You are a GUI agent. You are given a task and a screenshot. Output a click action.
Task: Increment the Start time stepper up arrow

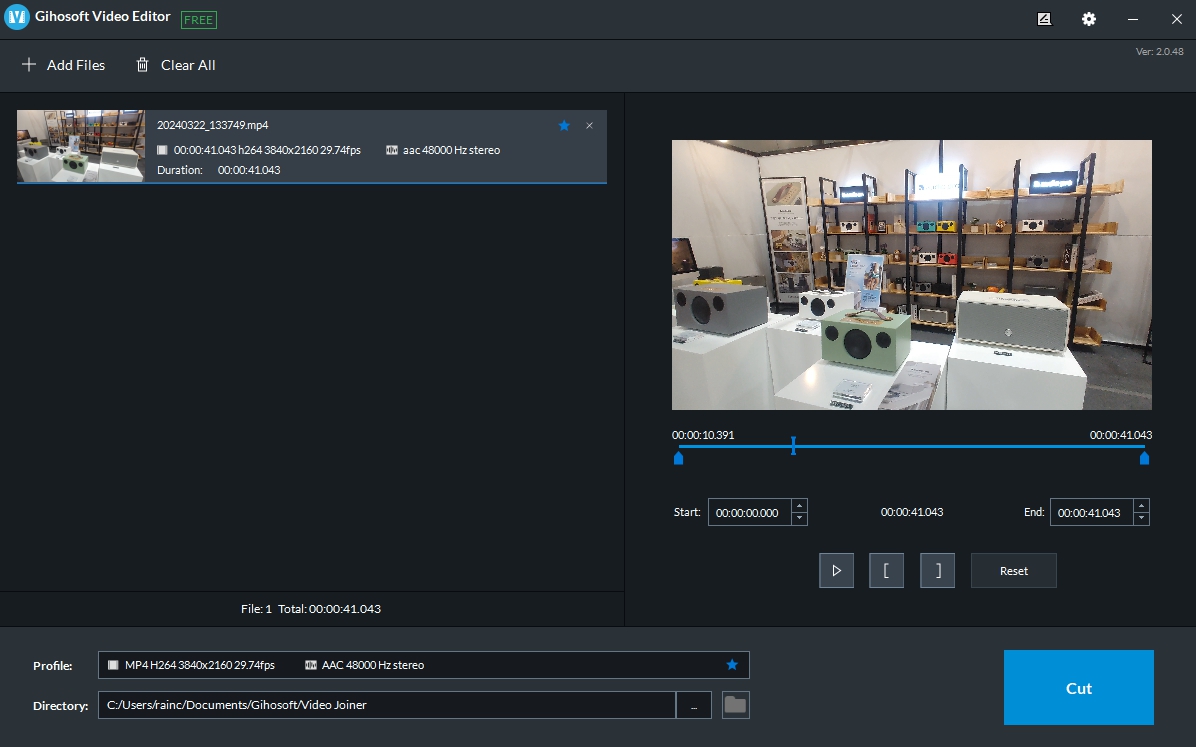coord(798,506)
